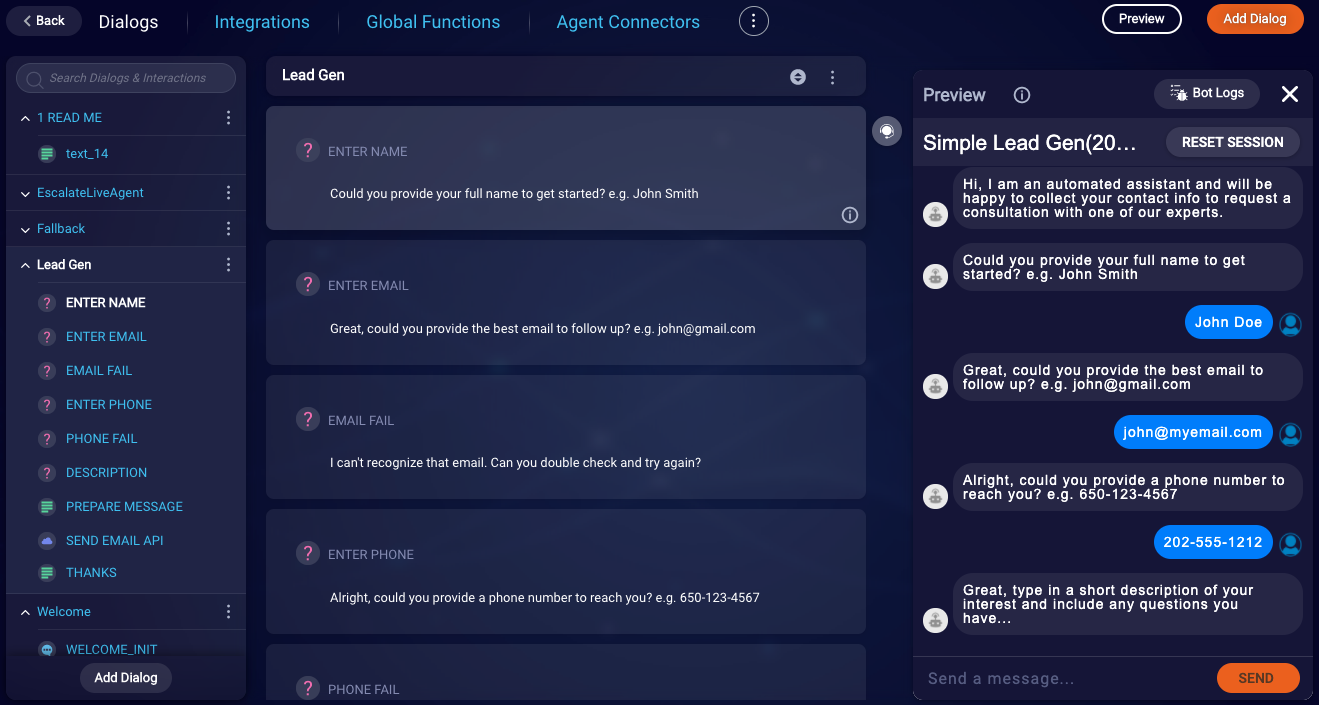Click the headset live-agent icon beside ENTER NAME card

coord(886,131)
